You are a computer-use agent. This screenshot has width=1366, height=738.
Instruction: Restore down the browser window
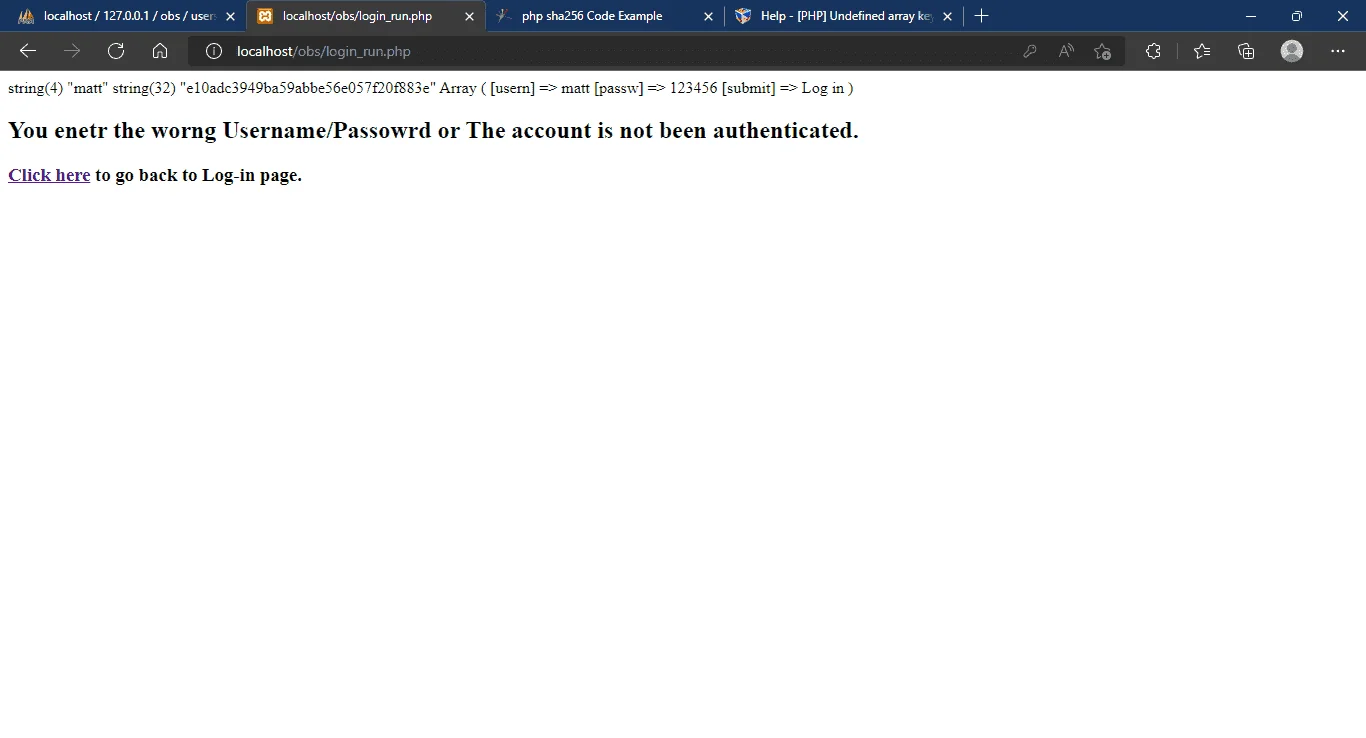click(1297, 16)
